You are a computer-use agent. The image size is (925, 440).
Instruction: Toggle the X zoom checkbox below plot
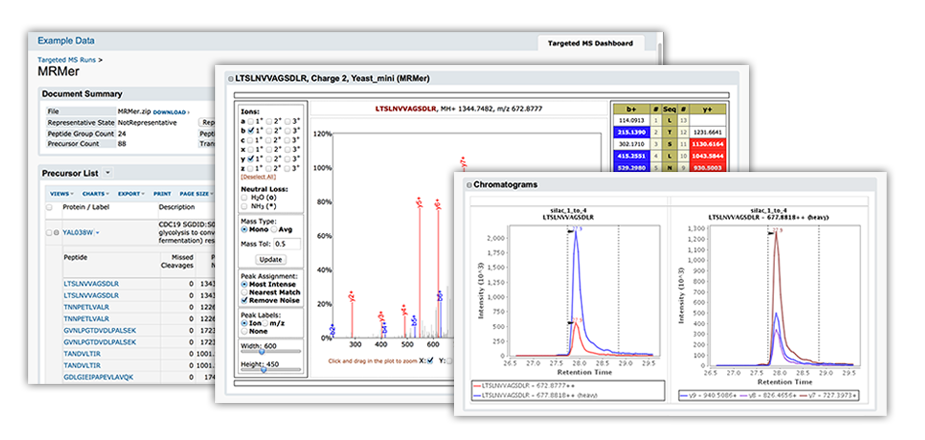(430, 360)
